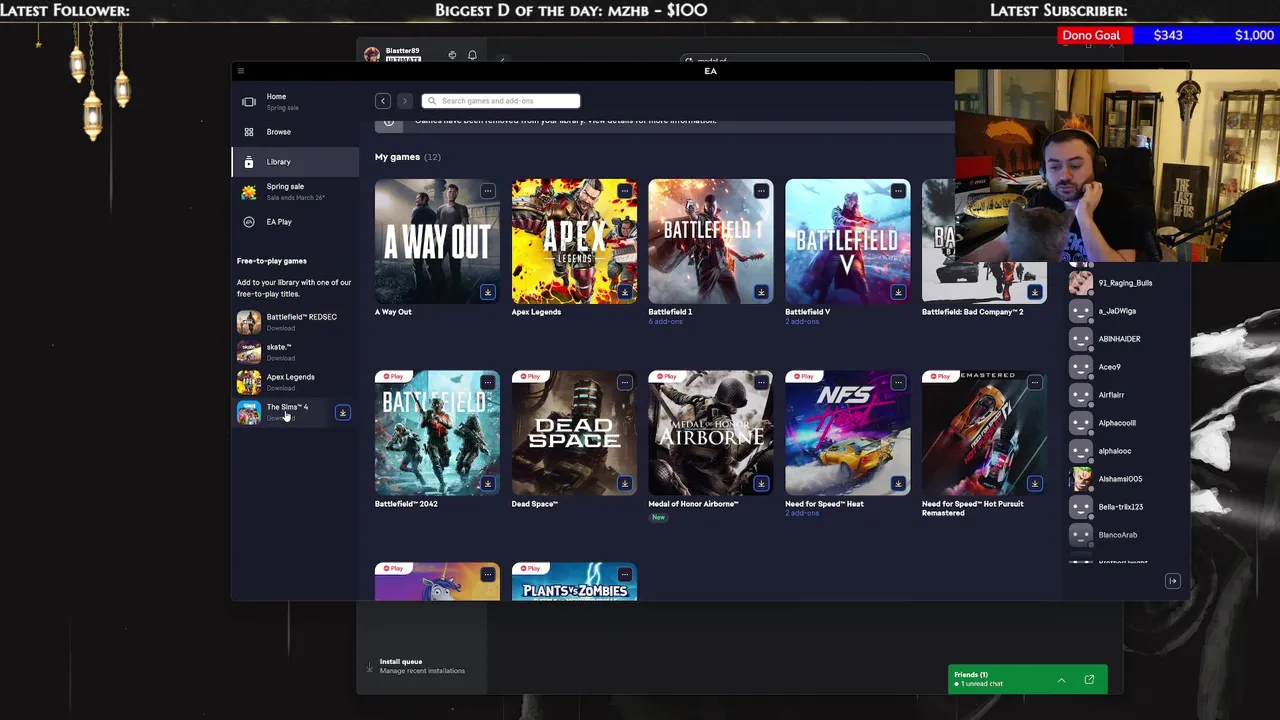Download Battlefield: Bad Company 2 using its tile icon
Image resolution: width=1280 pixels, height=720 pixels.
[x=1035, y=292]
